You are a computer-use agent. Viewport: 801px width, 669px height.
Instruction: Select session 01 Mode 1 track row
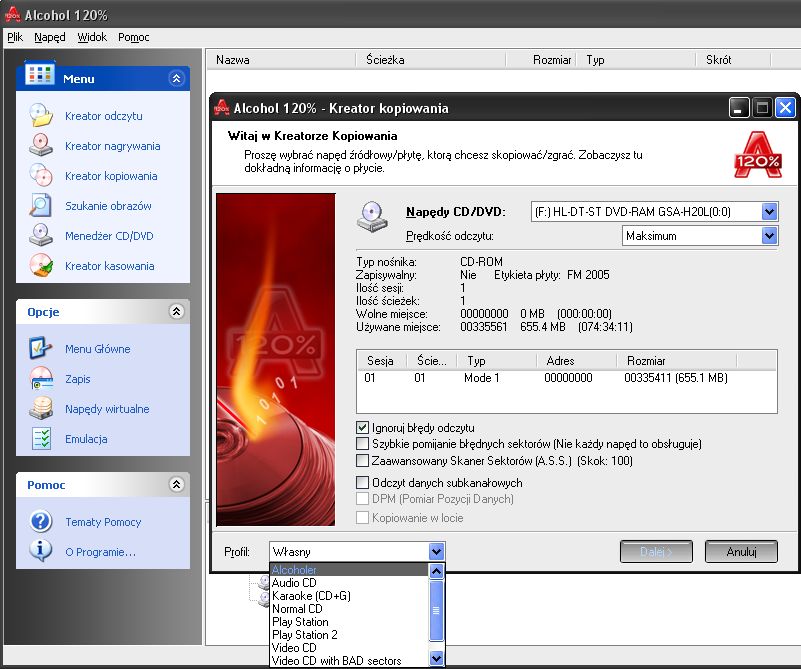(x=567, y=378)
